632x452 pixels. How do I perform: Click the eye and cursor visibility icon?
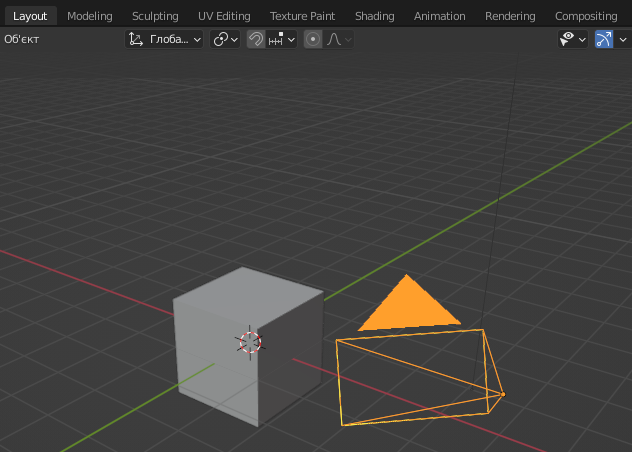pyautogui.click(x=567, y=40)
